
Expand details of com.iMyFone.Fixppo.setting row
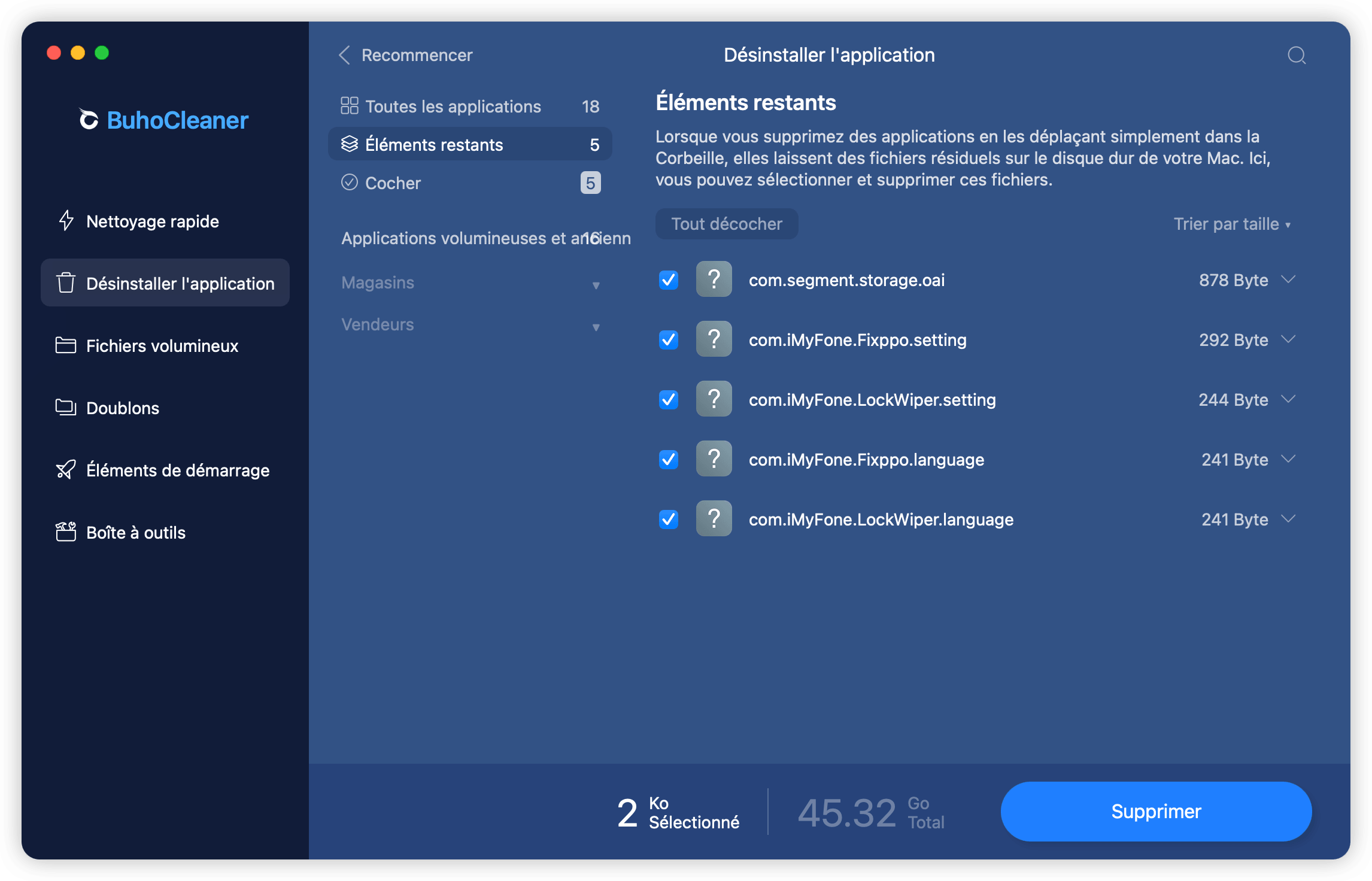[x=1288, y=339]
